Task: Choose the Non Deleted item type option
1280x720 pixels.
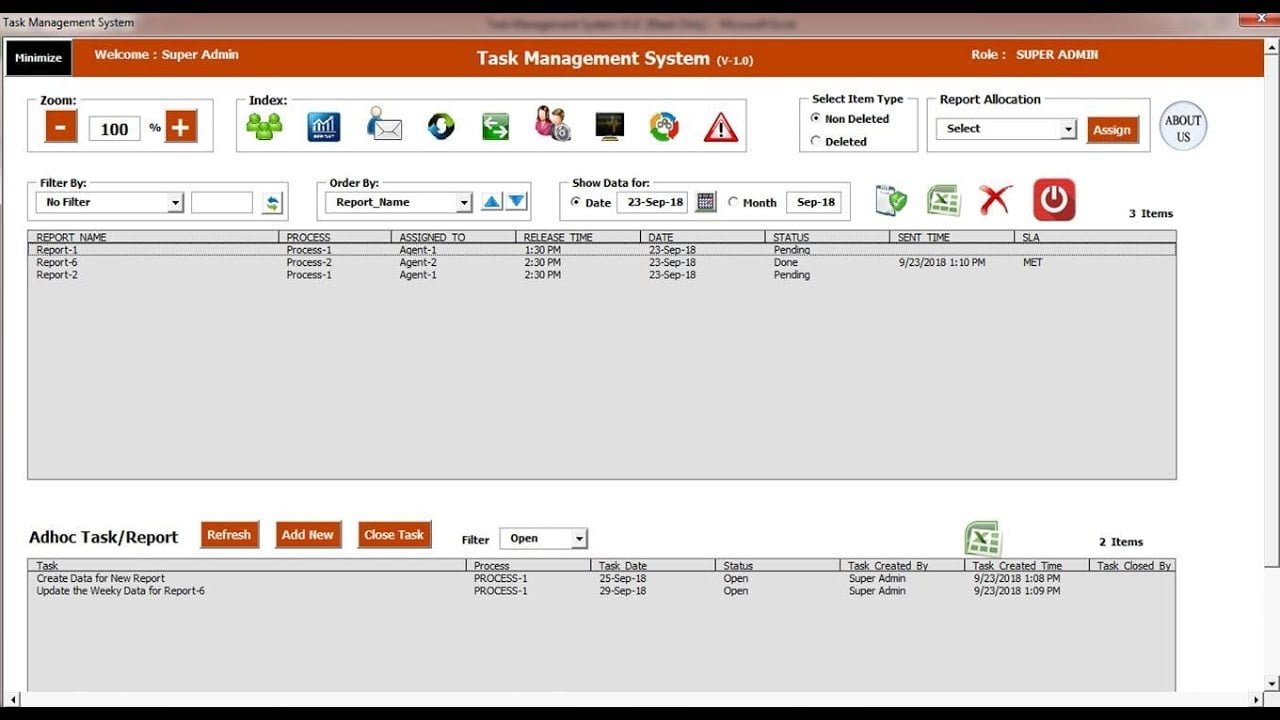Action: [816, 119]
